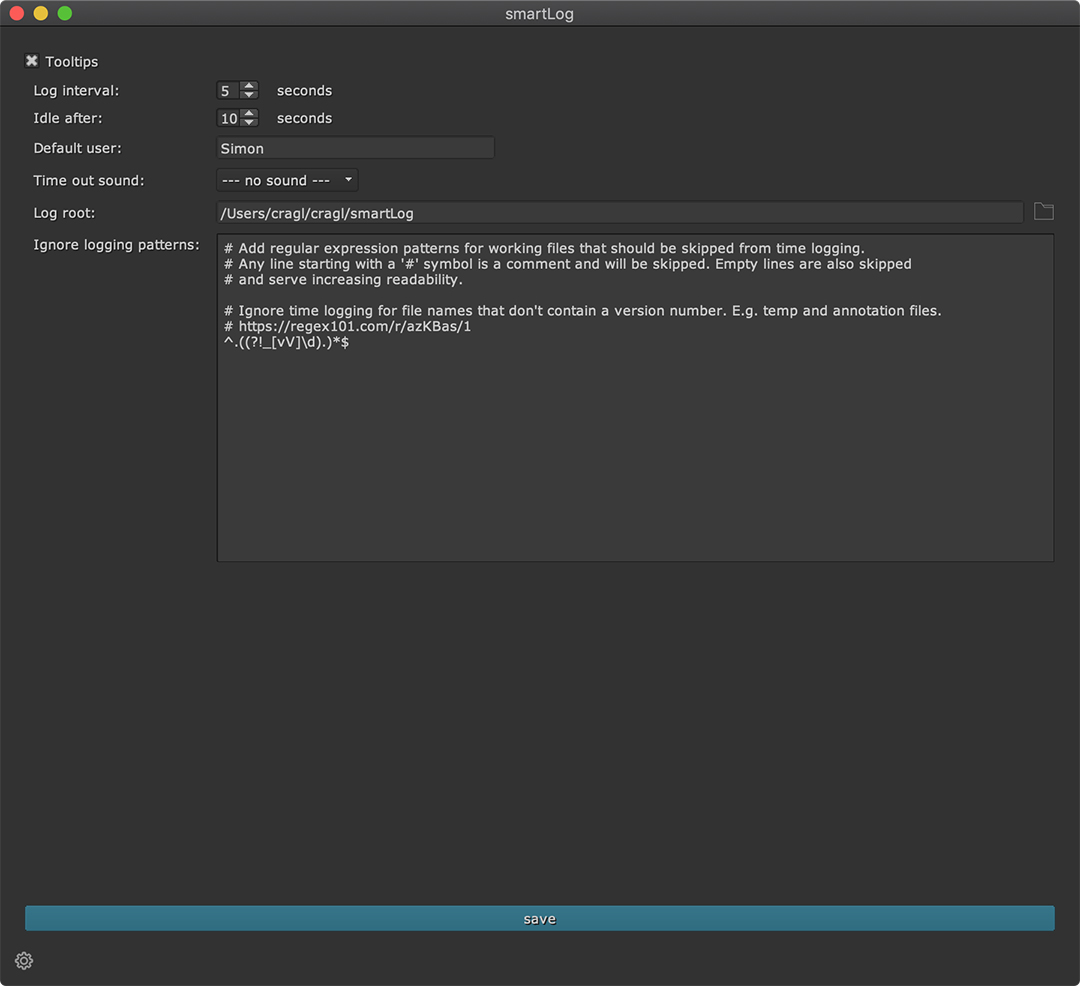1080x986 pixels.
Task: Decrease the Idle after value
Action: coord(249,123)
